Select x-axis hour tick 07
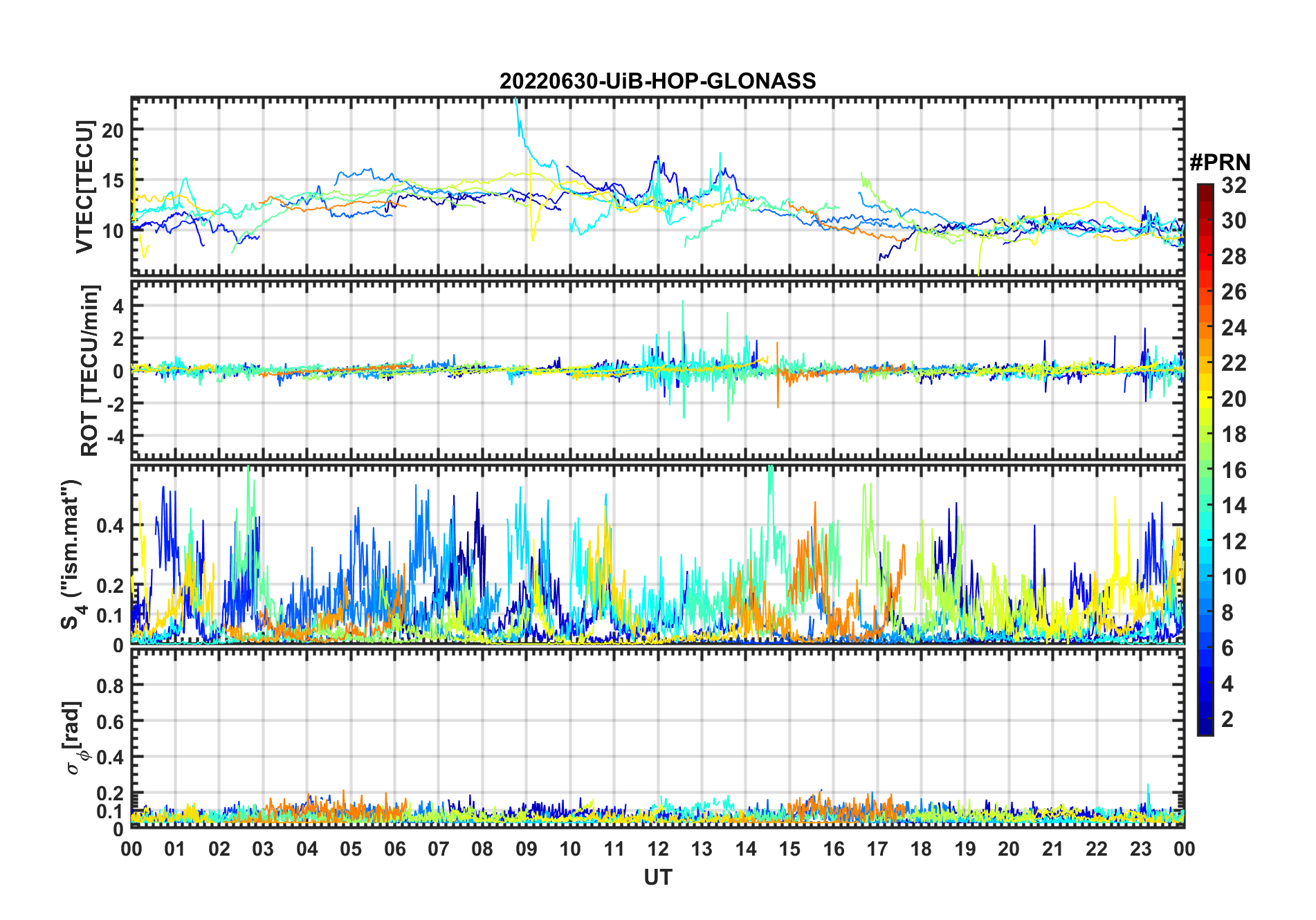This screenshot has width=1316, height=920. (x=439, y=849)
